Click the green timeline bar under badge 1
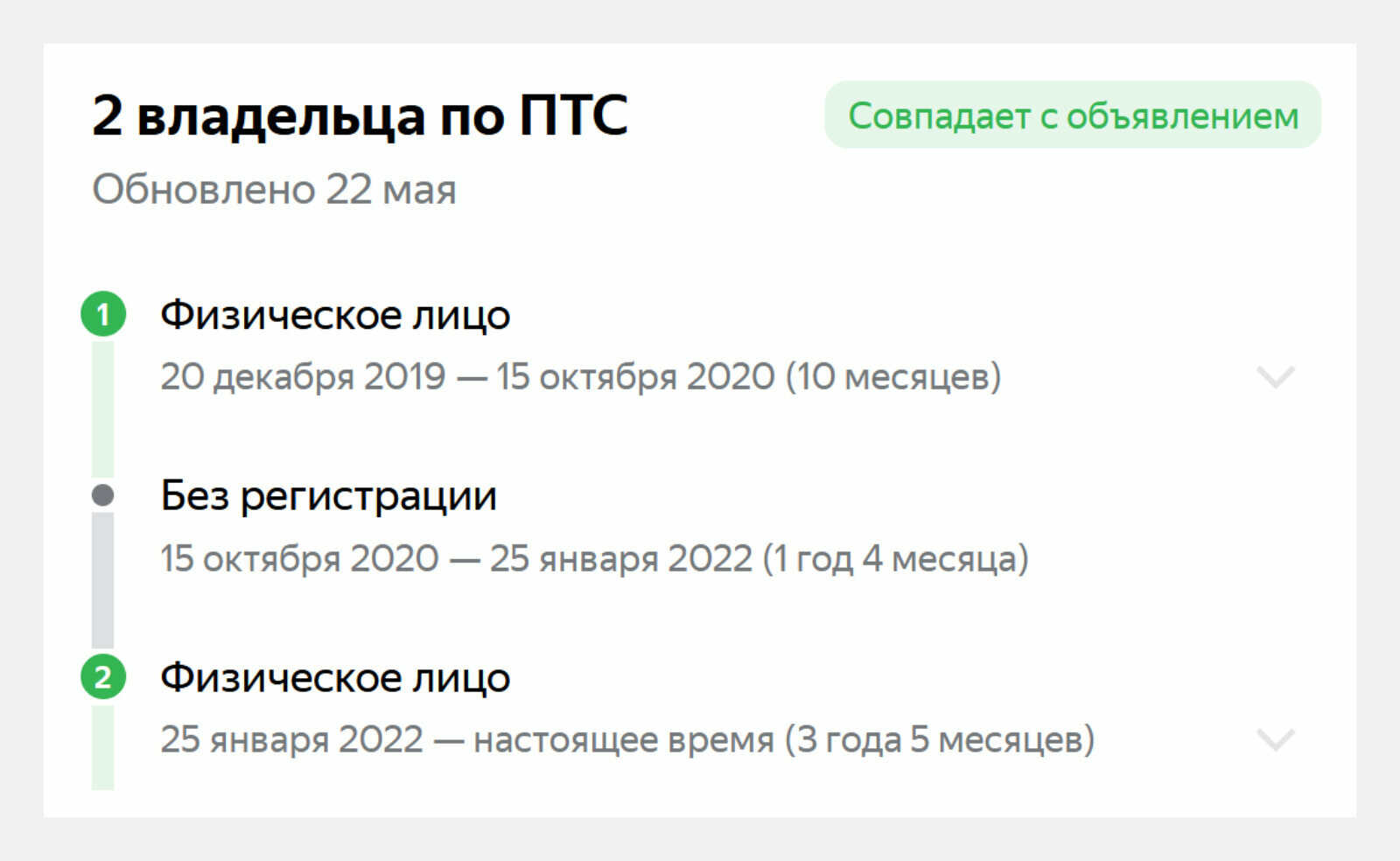Image resolution: width=1400 pixels, height=861 pixels. click(103, 409)
